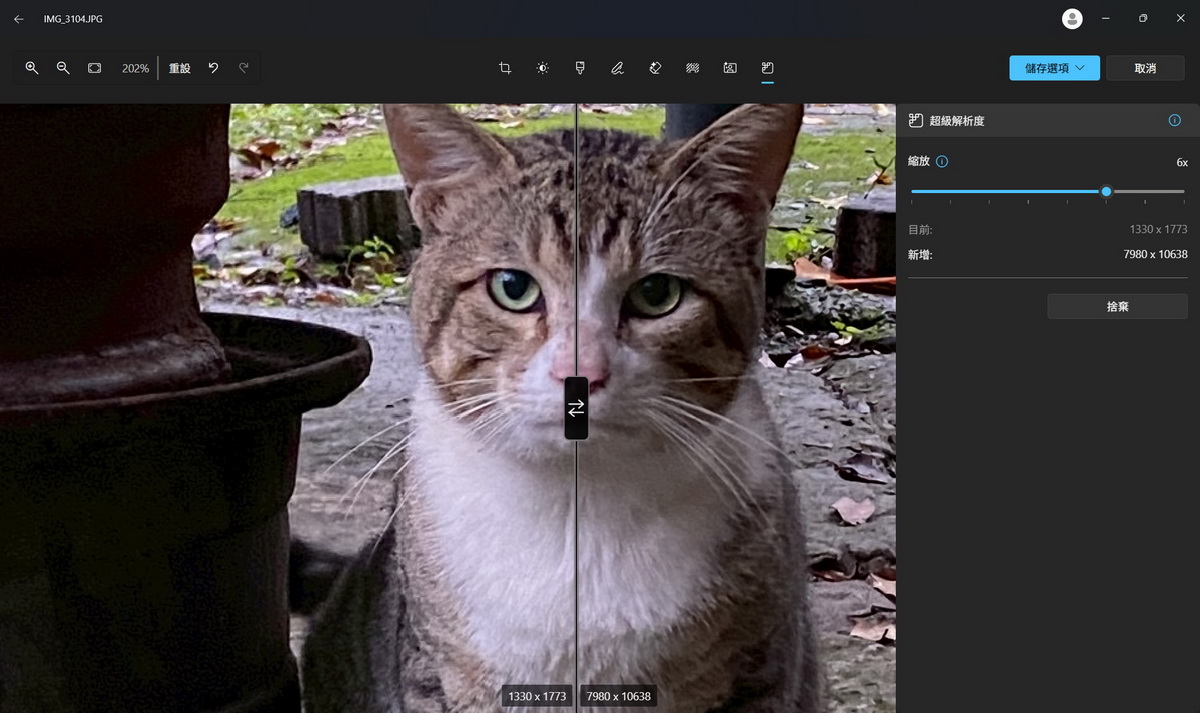Click the 重設 reset button
This screenshot has height=713, width=1200.
pyautogui.click(x=180, y=68)
